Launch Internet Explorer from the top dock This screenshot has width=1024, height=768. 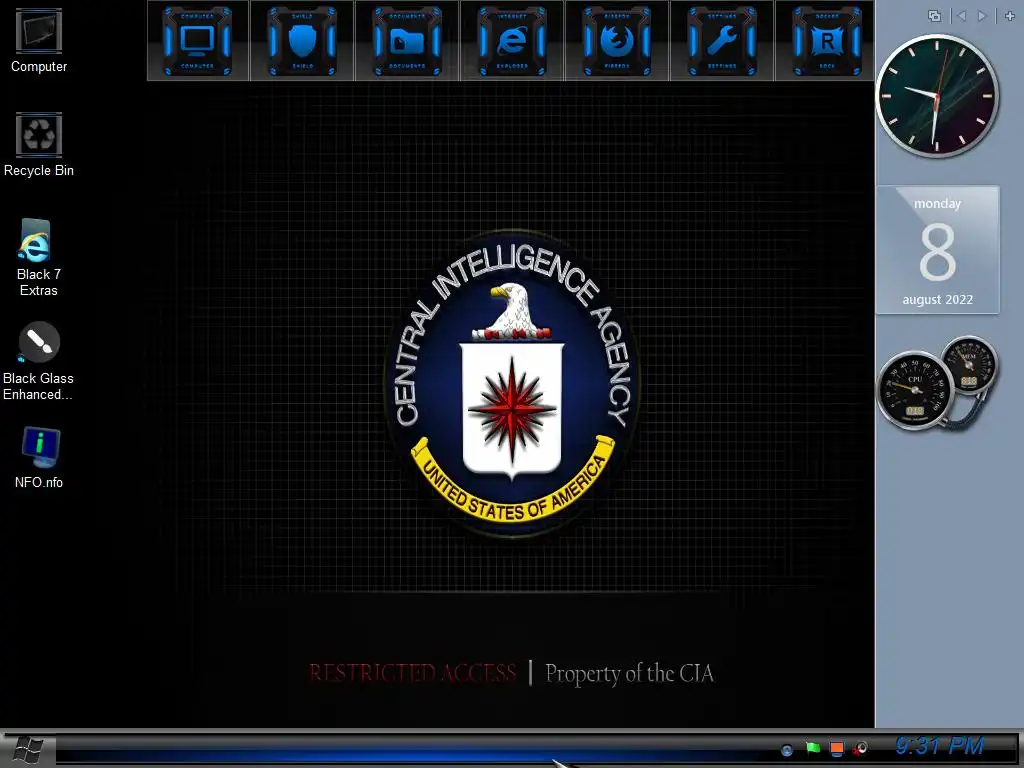click(x=512, y=40)
